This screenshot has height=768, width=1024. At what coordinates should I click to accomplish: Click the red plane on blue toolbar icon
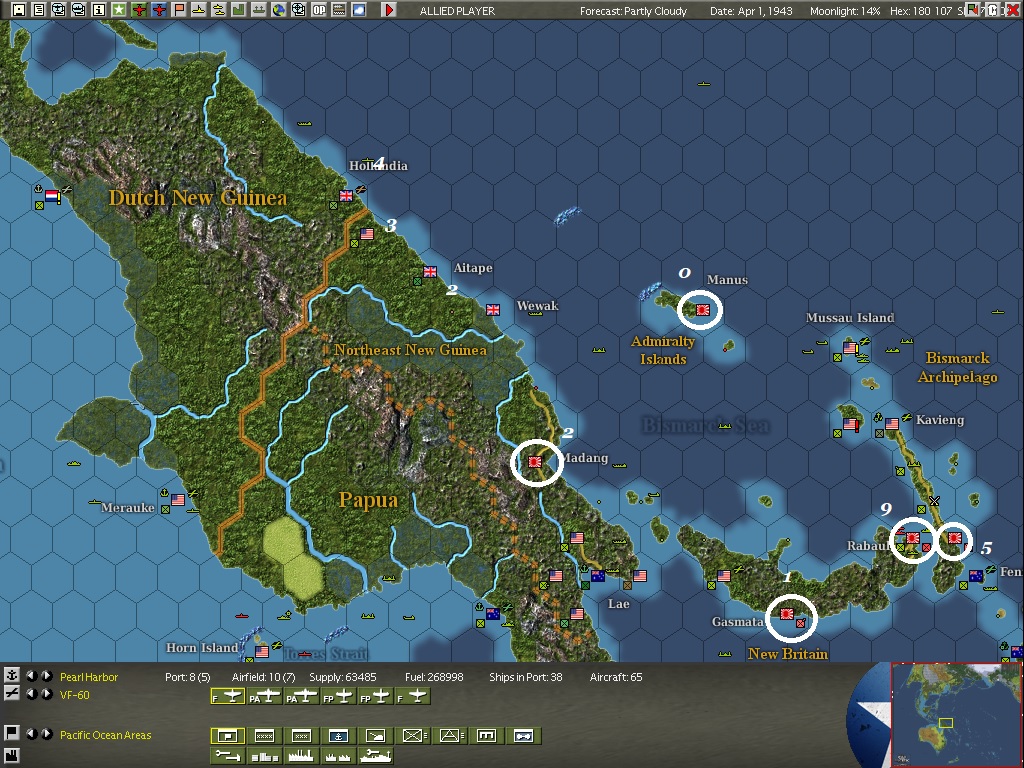[159, 9]
